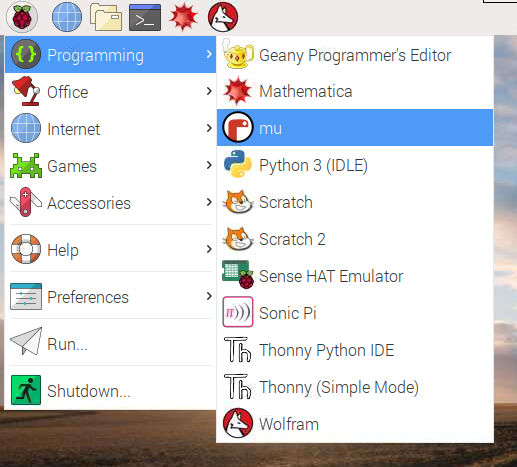Click the Geany teapot lamp icon
The width and height of the screenshot is (517, 467).
coord(238,53)
